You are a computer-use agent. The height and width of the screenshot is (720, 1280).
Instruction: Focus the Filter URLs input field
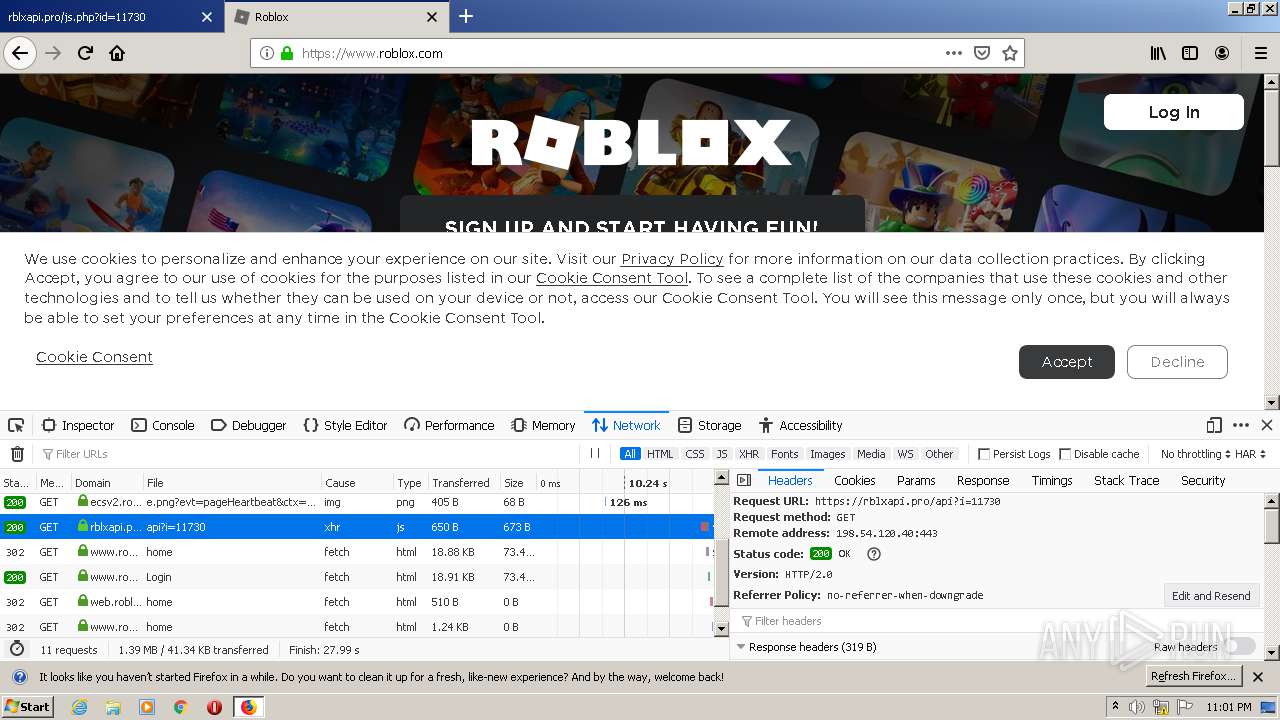(x=310, y=454)
